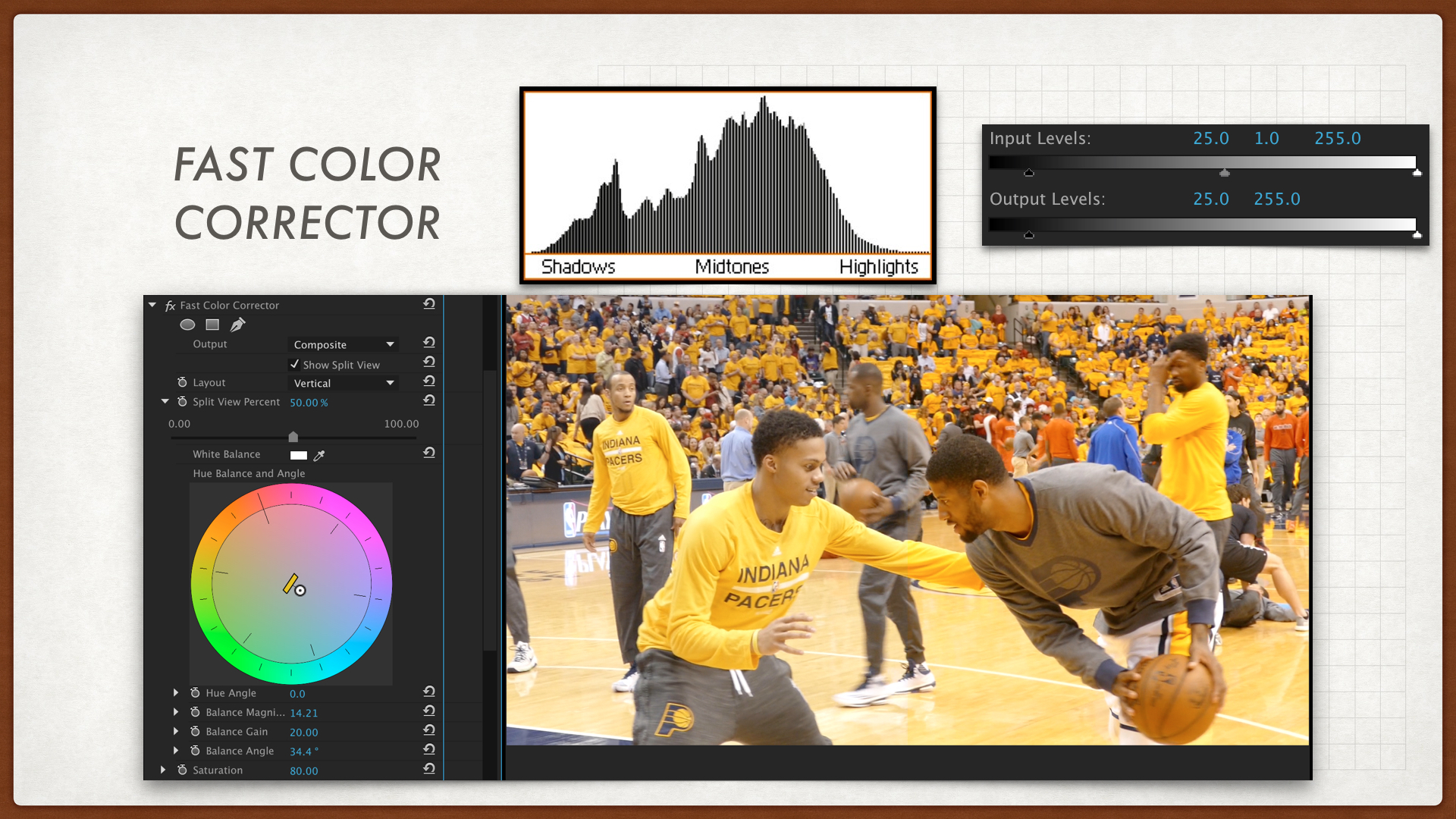Reset the Balance Magnitude parameter
Viewport: 1456px width, 819px height.
pos(428,711)
